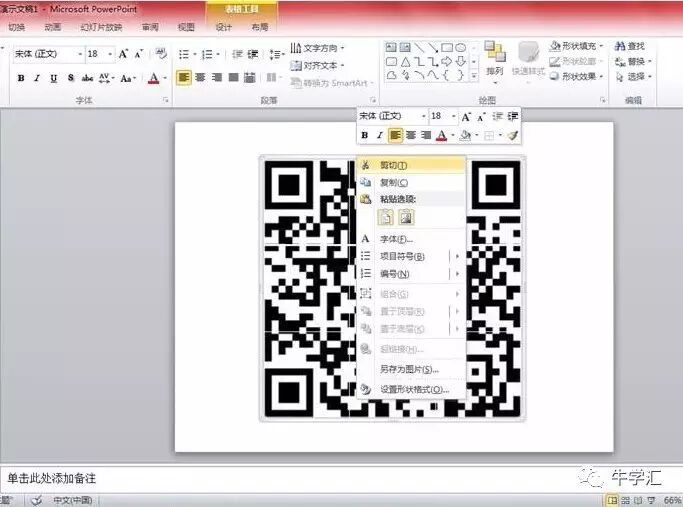Select the right arrow shape in gallery
683x507 pixels.
447,61
